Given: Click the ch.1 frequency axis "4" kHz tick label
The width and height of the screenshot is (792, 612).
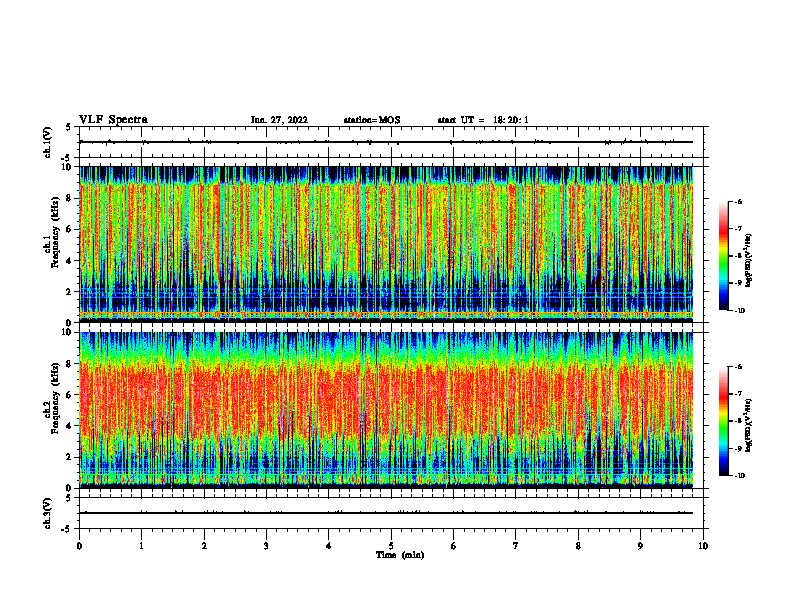Looking at the screenshot, I should tap(70, 261).
